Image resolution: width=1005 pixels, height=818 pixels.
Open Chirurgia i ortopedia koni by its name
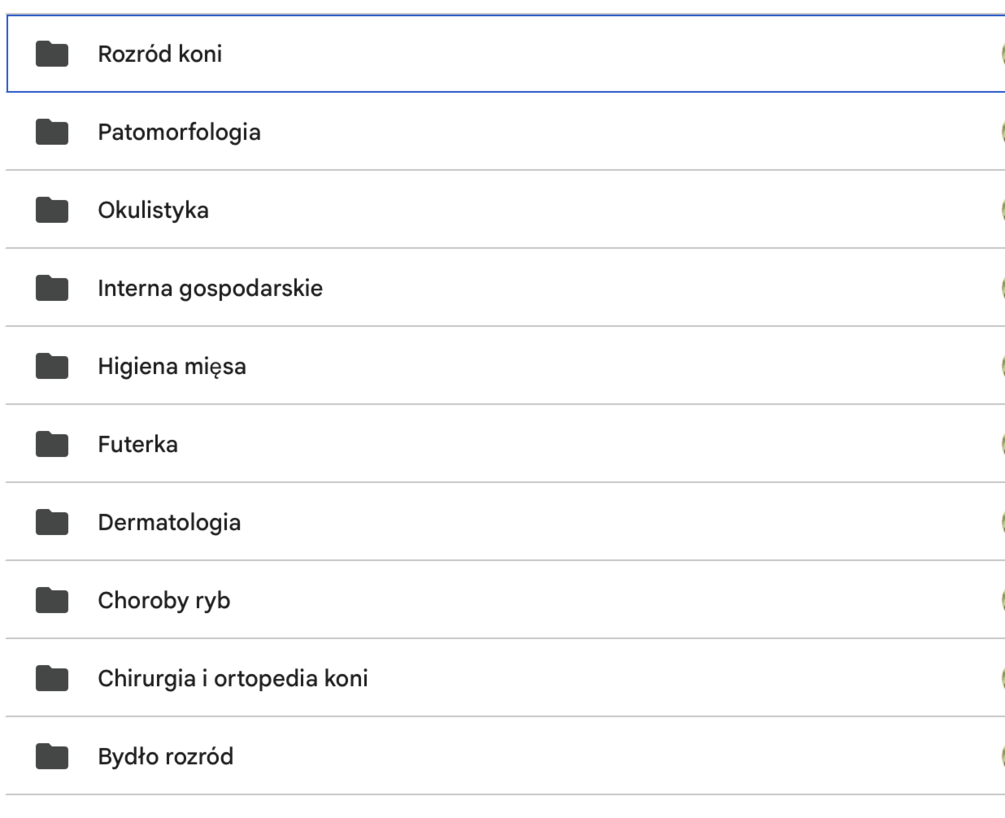[233, 678]
